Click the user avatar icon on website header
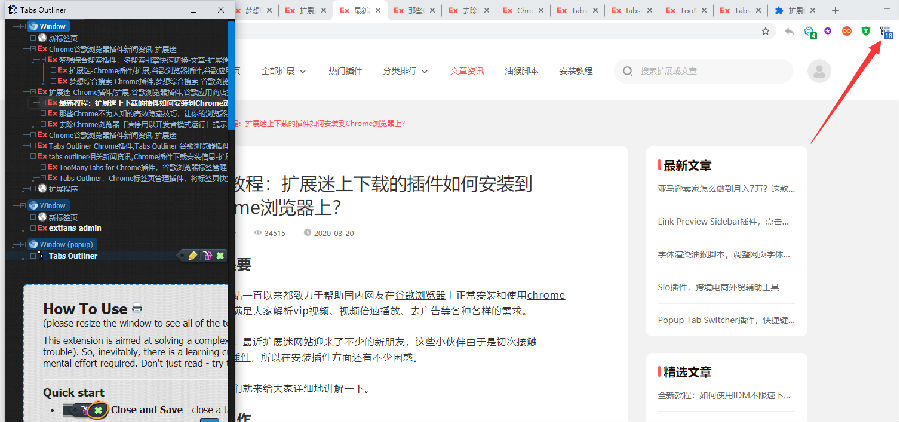 [820, 71]
